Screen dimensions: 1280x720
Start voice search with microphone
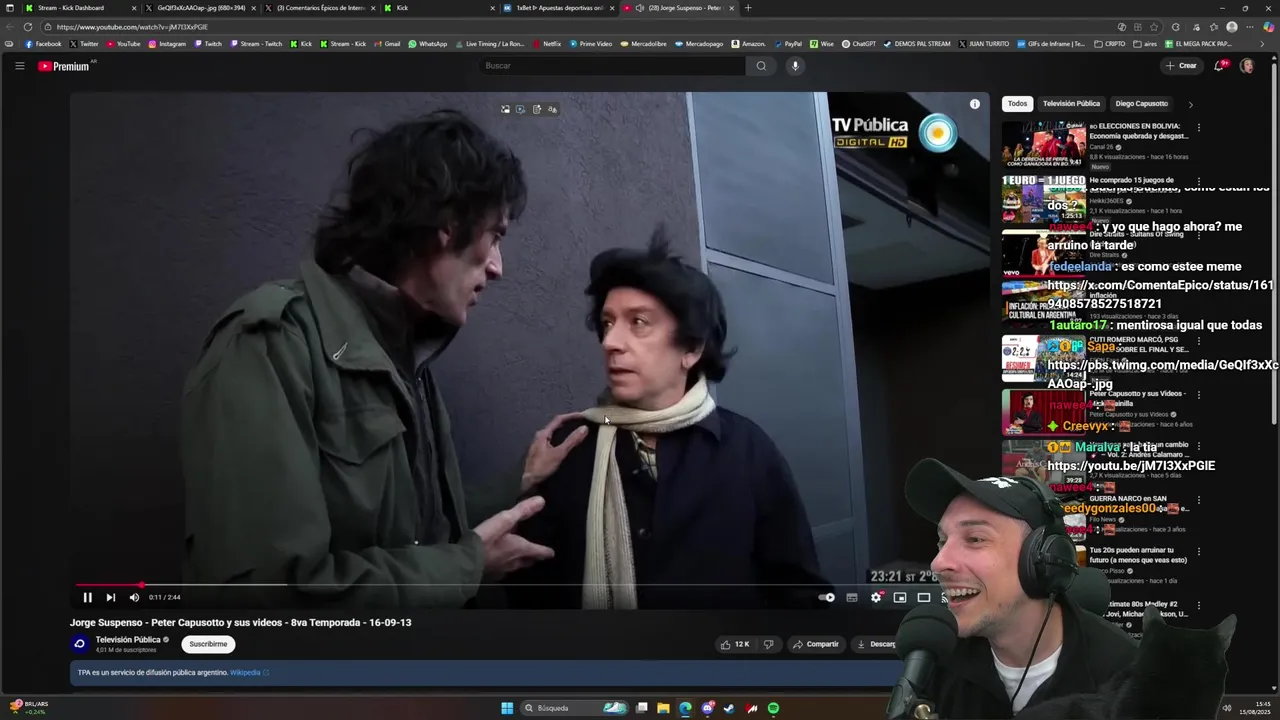point(795,66)
